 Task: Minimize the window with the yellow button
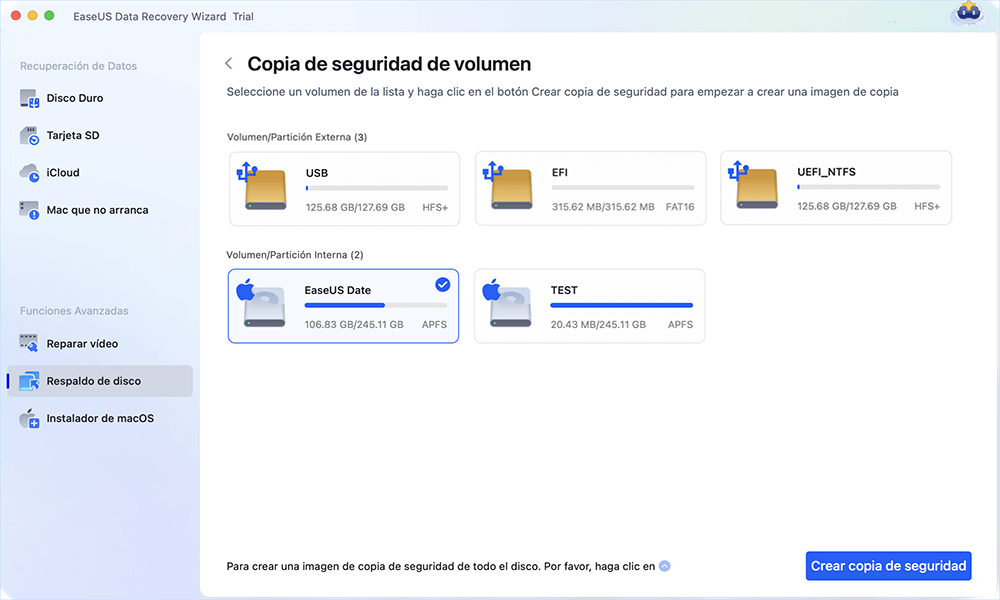33,16
